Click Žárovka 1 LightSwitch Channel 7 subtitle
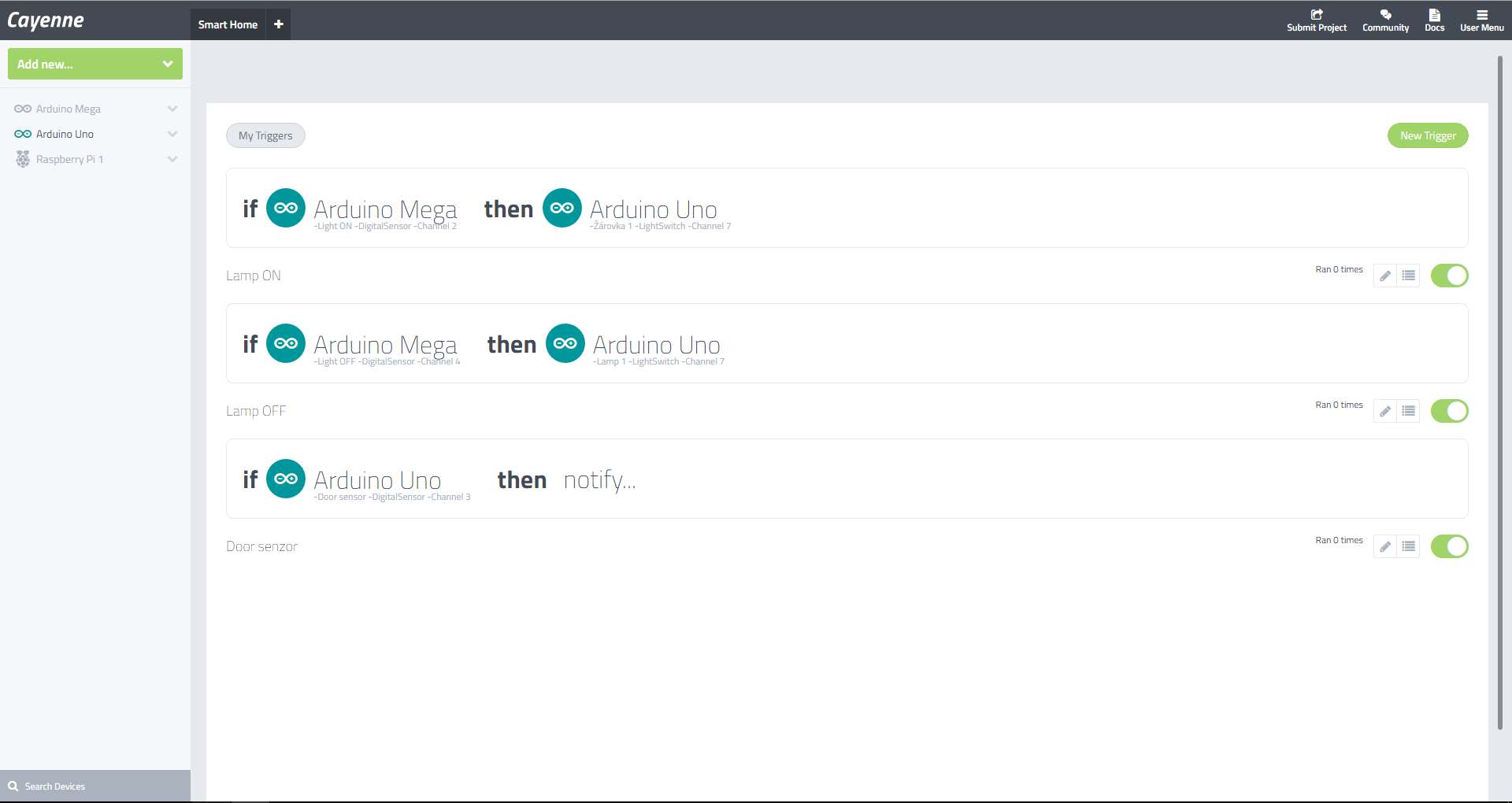This screenshot has width=1512, height=803. tap(661, 226)
